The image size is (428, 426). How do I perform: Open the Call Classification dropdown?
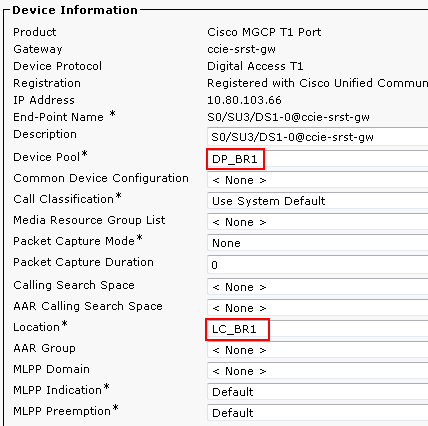point(317,201)
